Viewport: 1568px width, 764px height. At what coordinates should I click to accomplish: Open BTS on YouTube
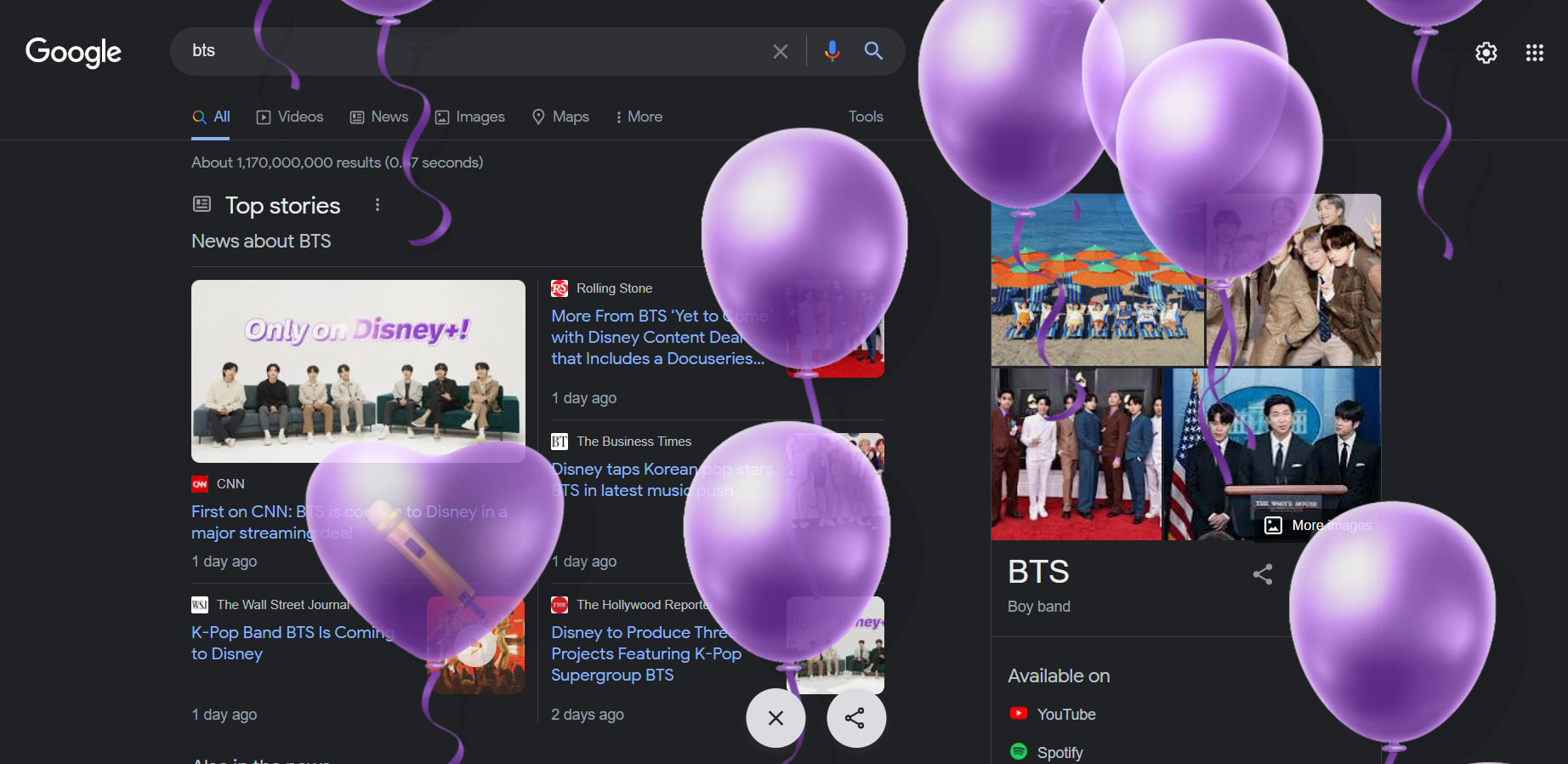(1053, 715)
